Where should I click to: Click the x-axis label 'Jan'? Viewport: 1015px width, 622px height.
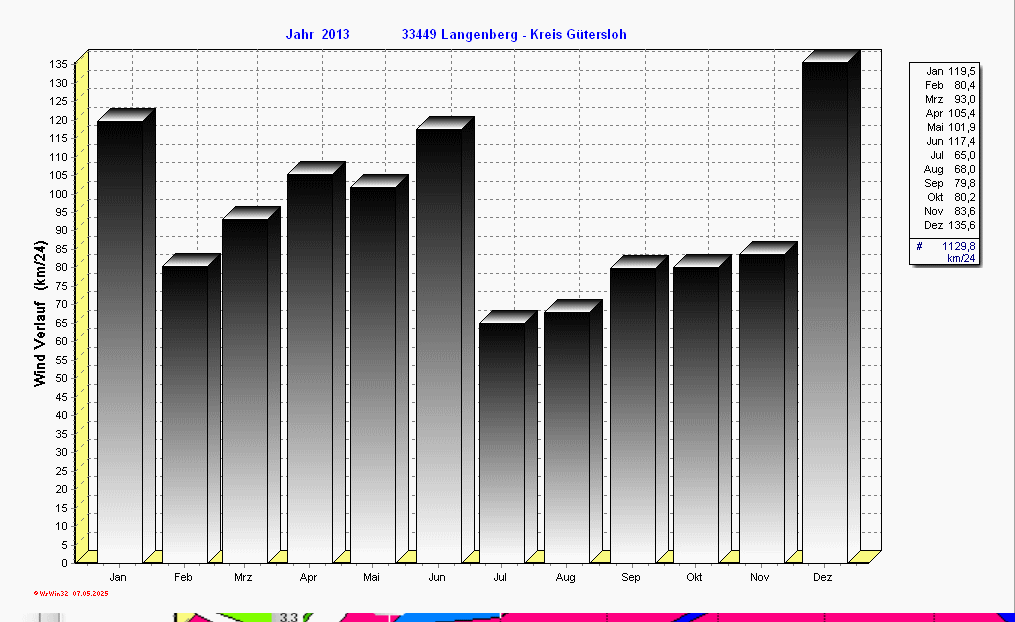[118, 577]
